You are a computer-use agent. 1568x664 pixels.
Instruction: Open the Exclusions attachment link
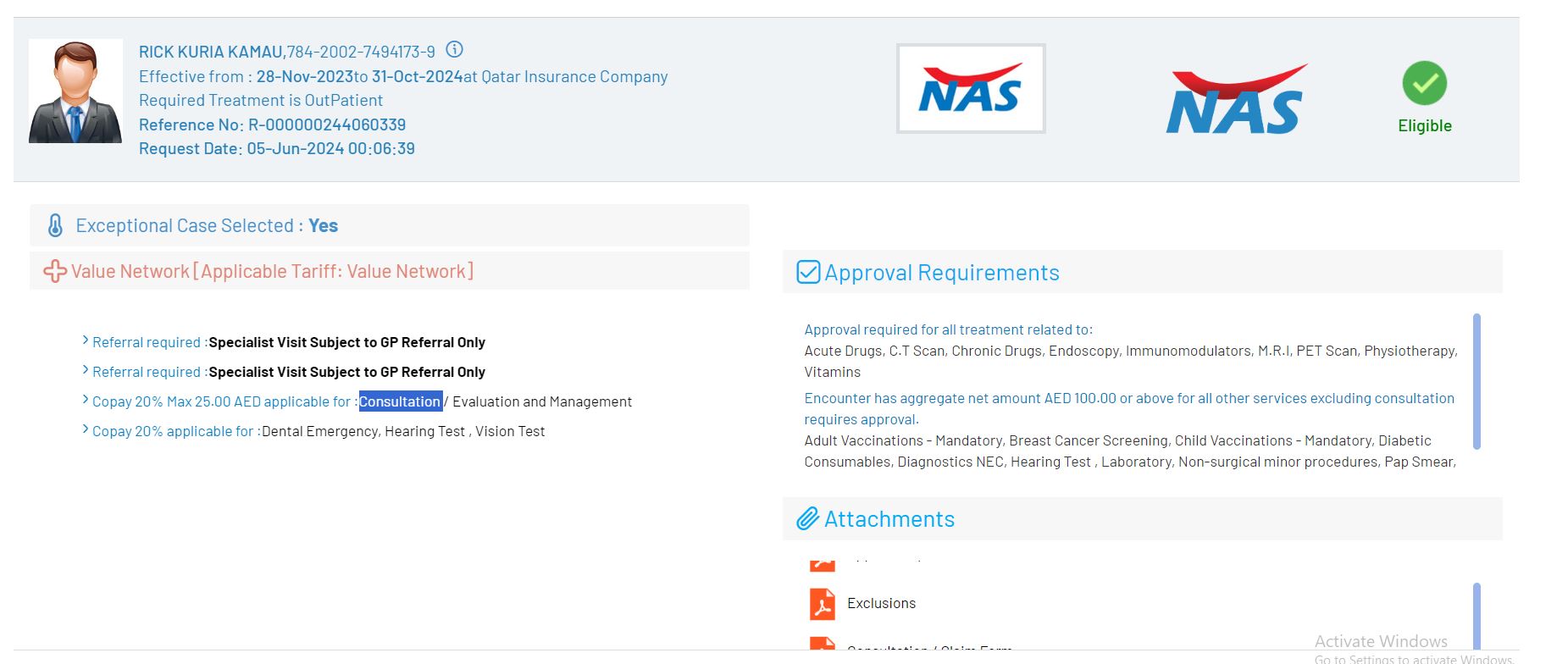[881, 604]
